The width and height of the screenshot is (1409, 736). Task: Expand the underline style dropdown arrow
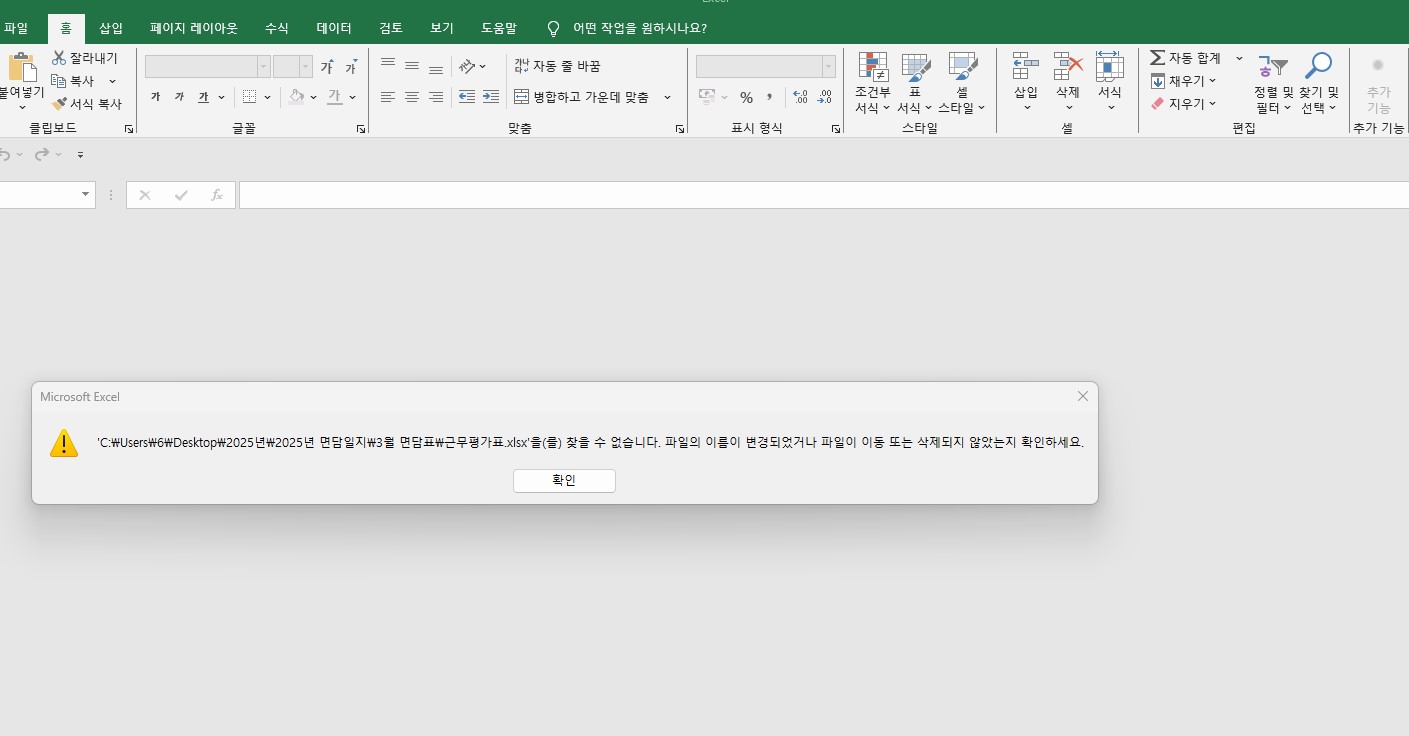pos(221,97)
